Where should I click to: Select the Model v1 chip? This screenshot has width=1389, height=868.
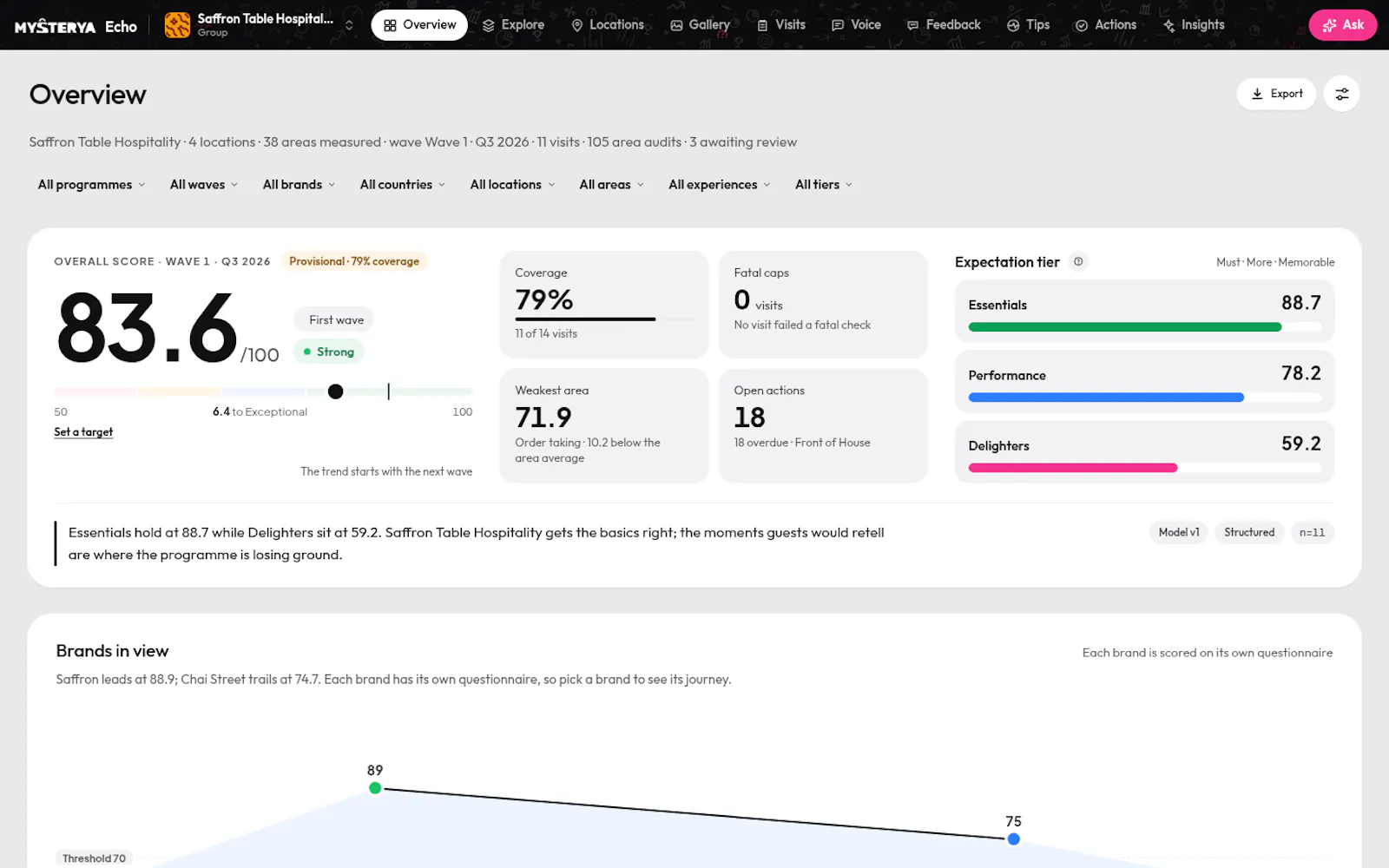[1179, 533]
